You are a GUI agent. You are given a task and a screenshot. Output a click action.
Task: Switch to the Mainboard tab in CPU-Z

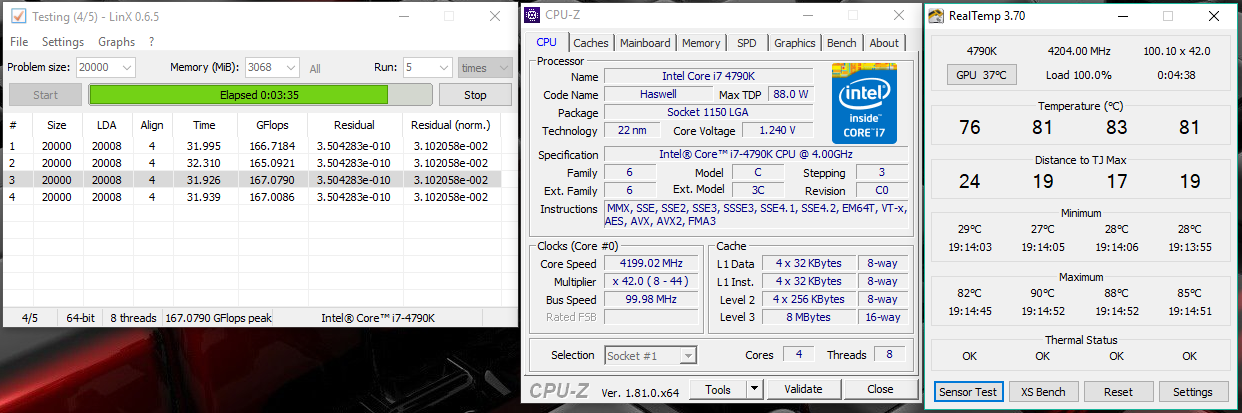pos(645,43)
